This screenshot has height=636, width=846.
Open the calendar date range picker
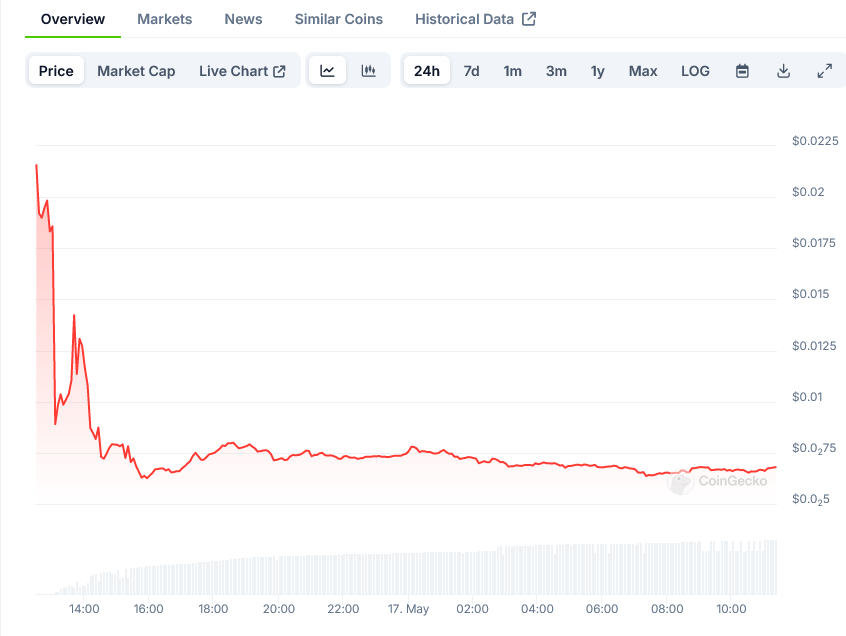(x=742, y=71)
